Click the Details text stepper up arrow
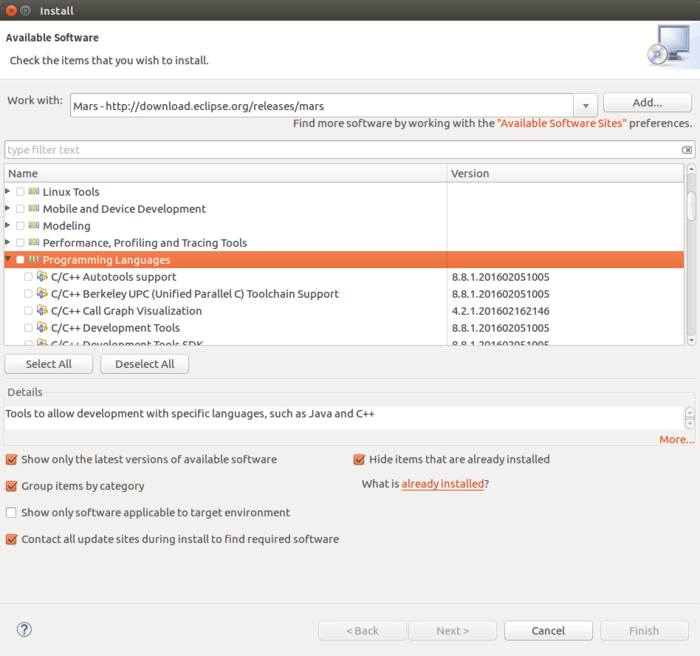Image resolution: width=700 pixels, height=656 pixels. 690,413
